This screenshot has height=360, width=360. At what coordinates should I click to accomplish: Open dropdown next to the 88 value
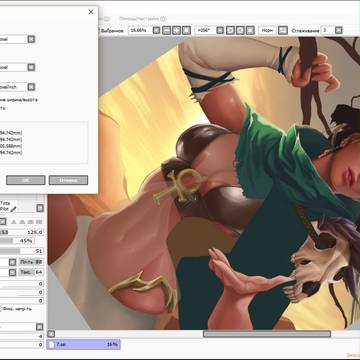pos(12,262)
